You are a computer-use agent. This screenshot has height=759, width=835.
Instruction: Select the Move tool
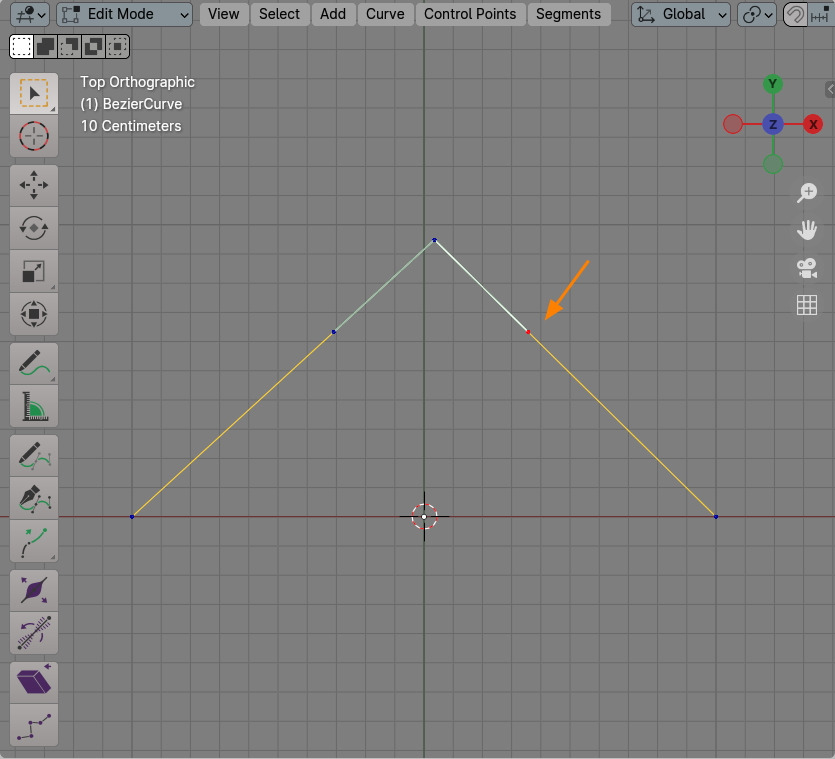pyautogui.click(x=34, y=185)
